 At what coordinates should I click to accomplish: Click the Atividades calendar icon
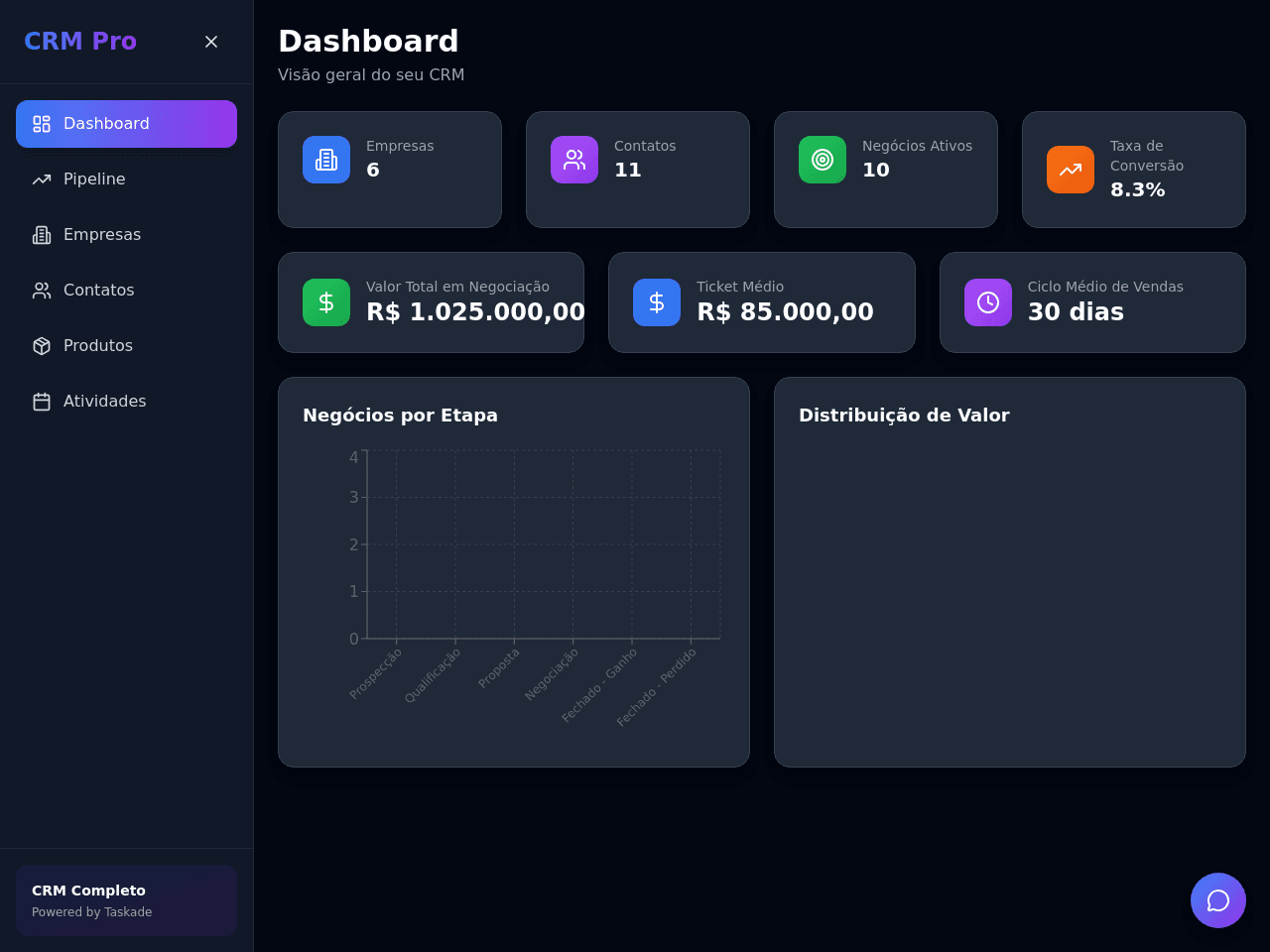(x=42, y=402)
